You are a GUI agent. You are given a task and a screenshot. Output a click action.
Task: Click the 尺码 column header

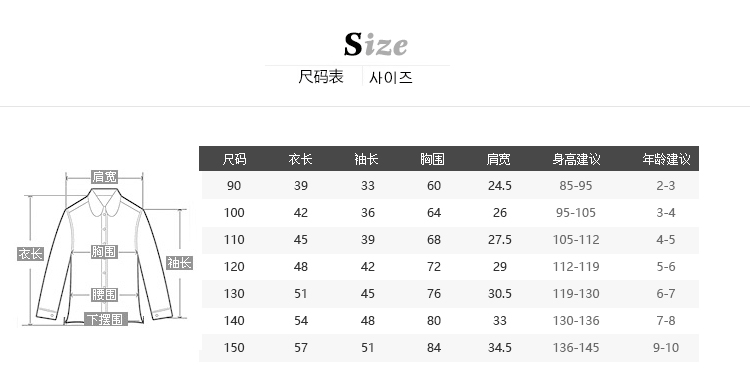(234, 159)
